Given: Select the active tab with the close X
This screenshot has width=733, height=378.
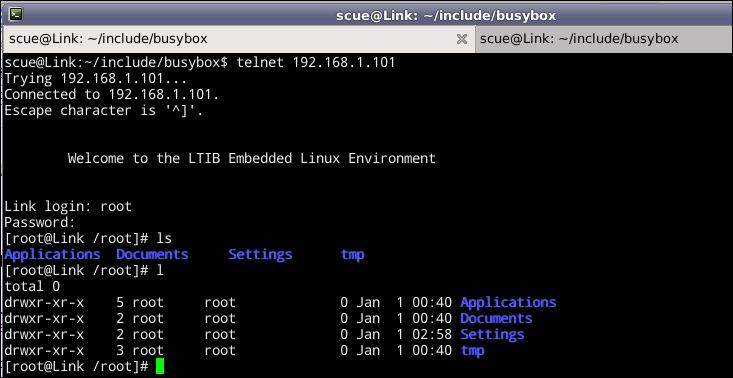Looking at the screenshot, I should (238, 39).
